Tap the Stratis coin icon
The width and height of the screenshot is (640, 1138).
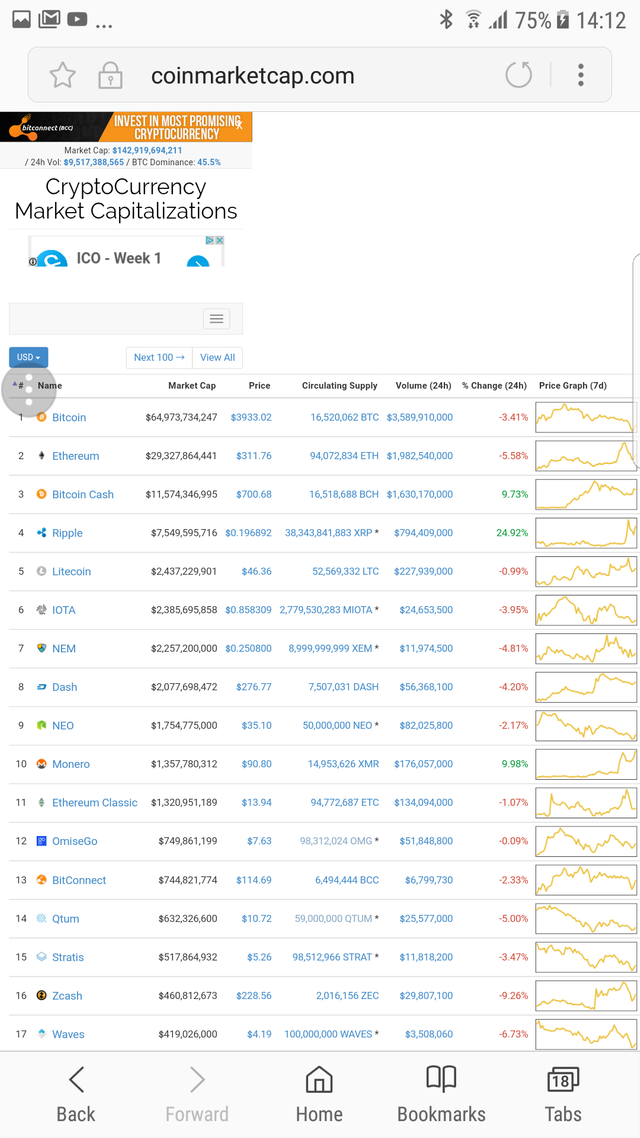[41, 957]
